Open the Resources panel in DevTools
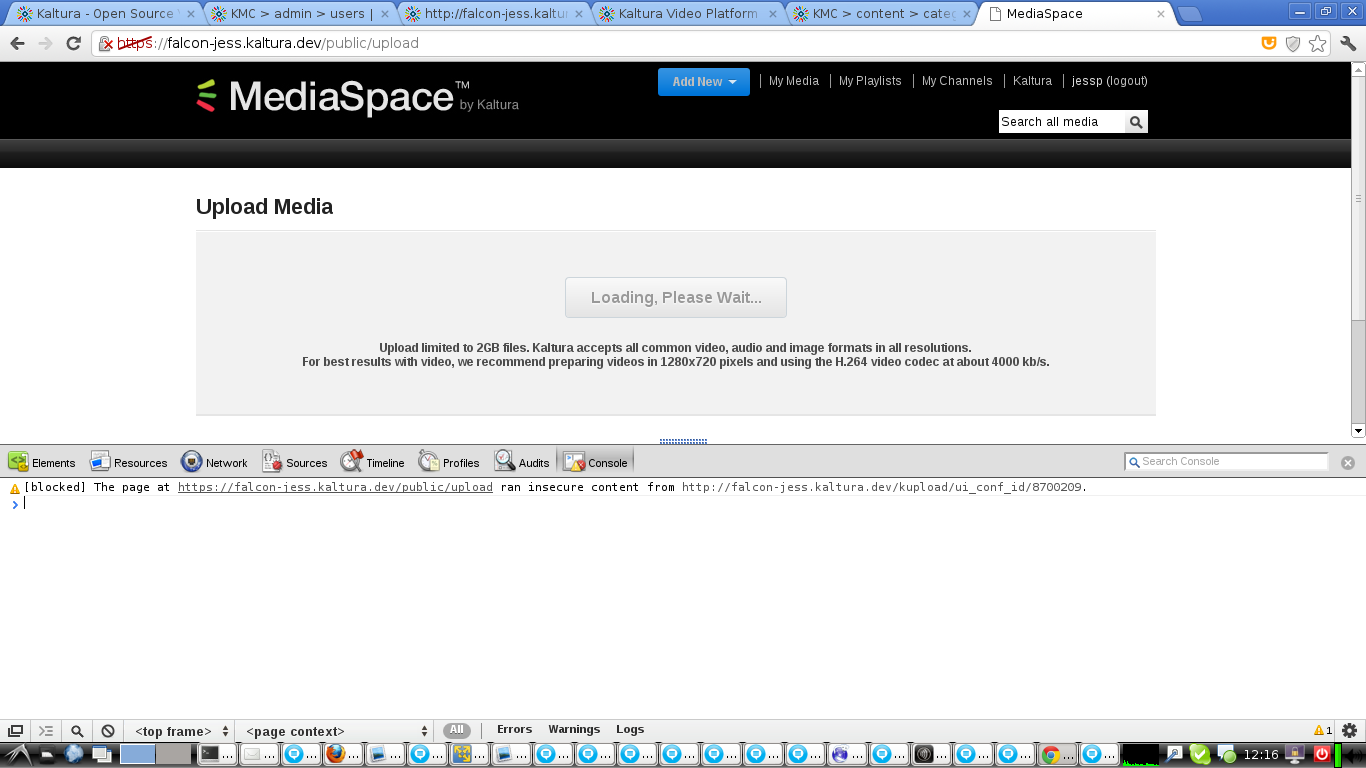1366x768 pixels. 128,462
